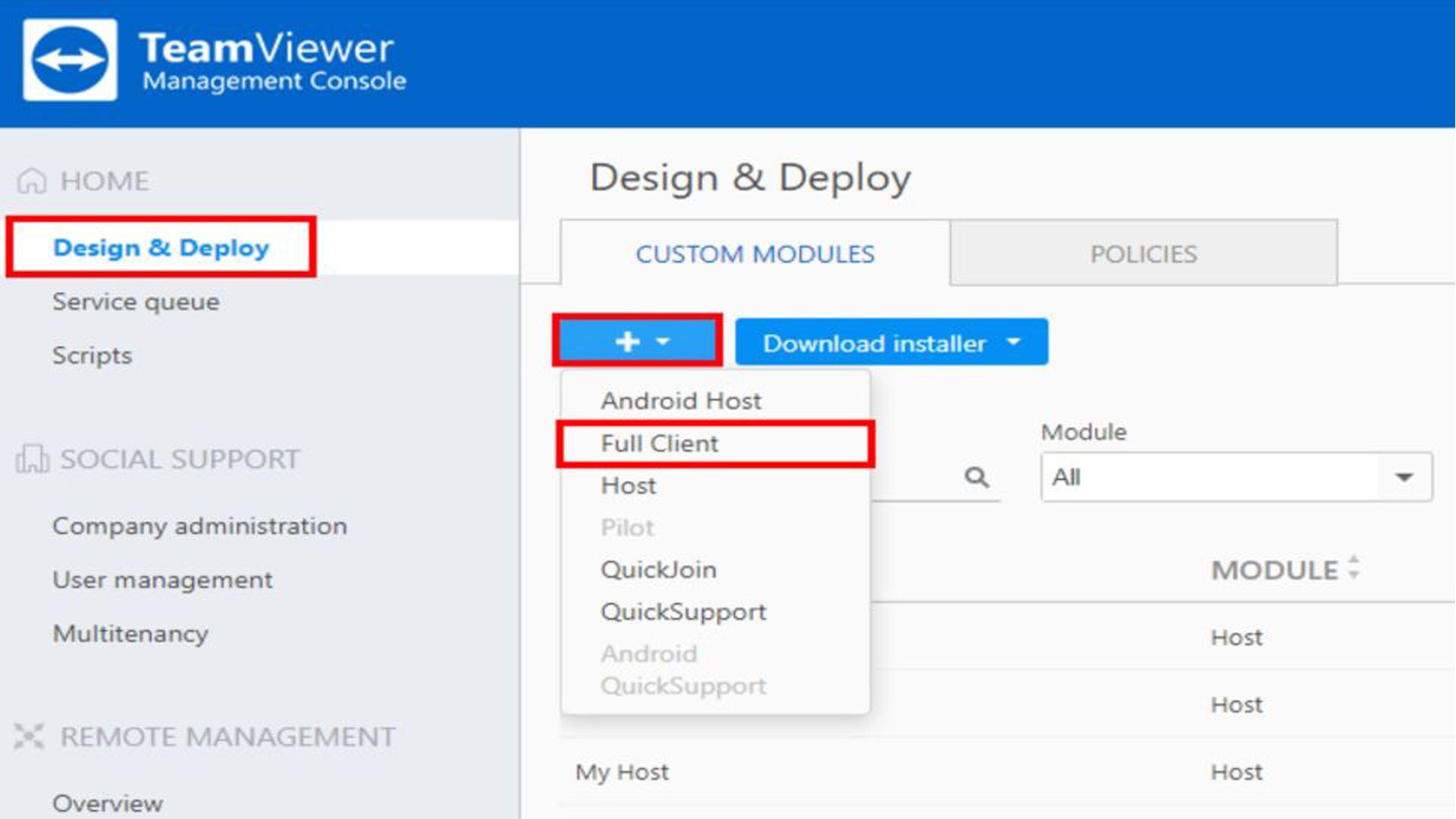
Task: Select Full Client from the dropdown menu
Action: 659,444
